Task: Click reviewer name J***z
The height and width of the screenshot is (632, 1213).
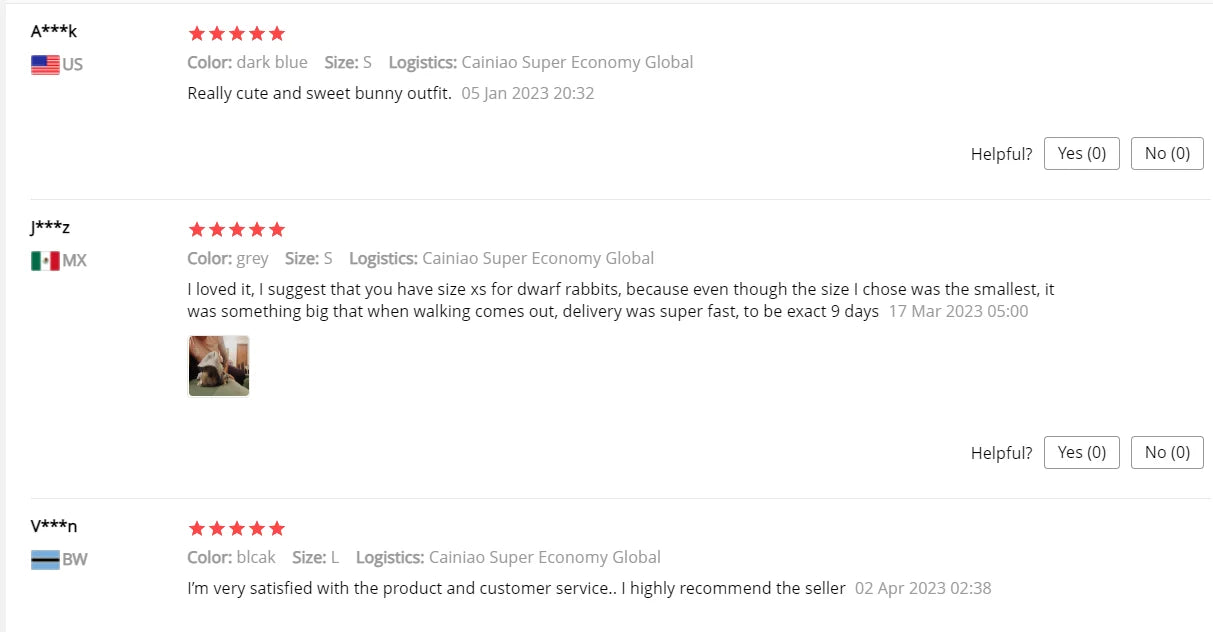Action: click(50, 227)
